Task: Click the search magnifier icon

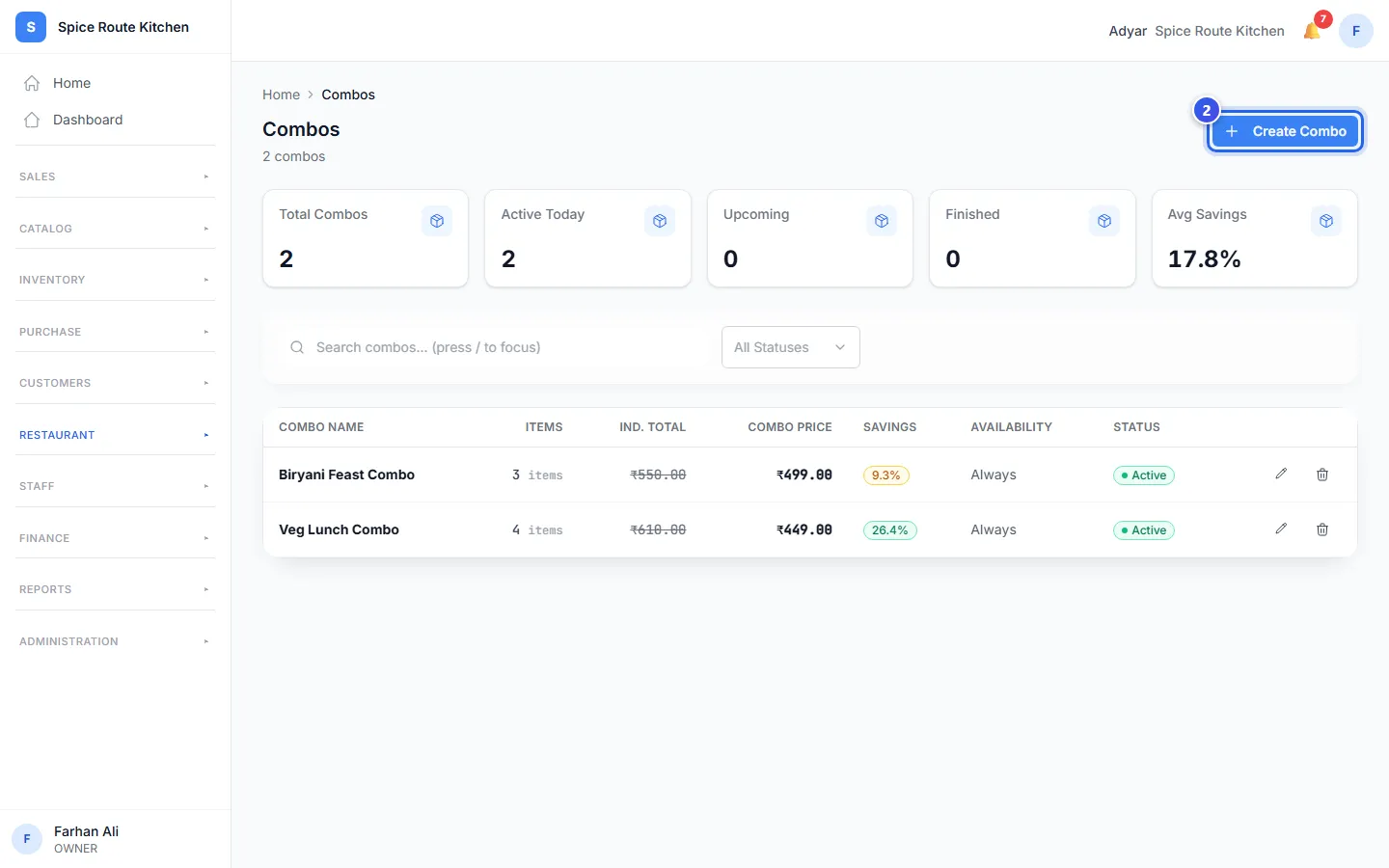Action: [x=297, y=347]
